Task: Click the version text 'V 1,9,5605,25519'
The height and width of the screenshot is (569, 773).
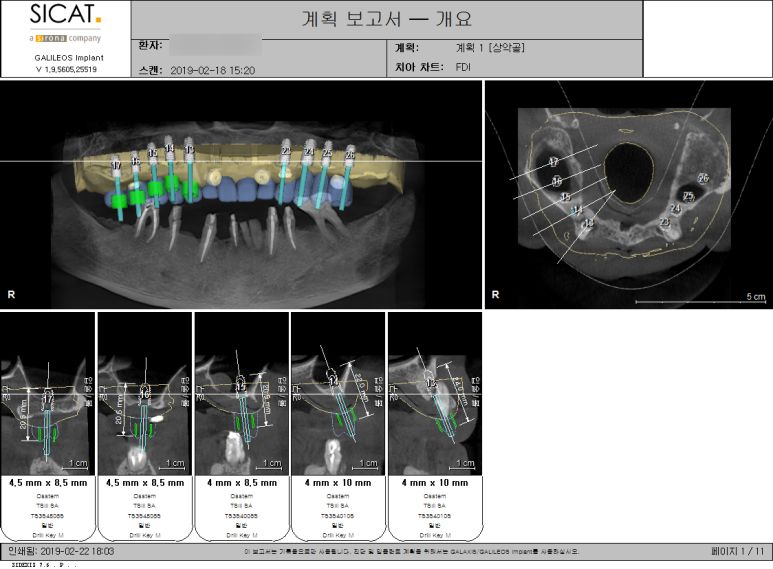Action: pyautogui.click(x=67, y=70)
